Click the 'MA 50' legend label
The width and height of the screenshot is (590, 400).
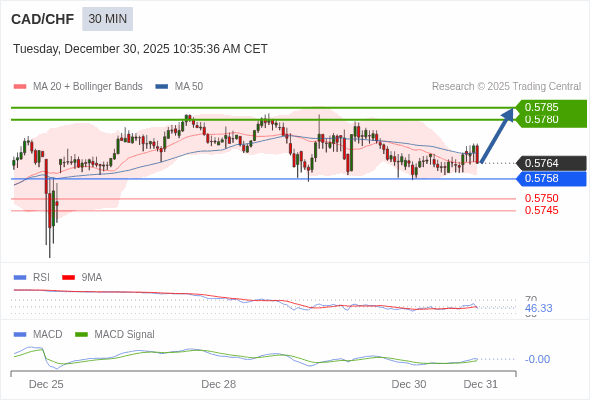pos(189,87)
